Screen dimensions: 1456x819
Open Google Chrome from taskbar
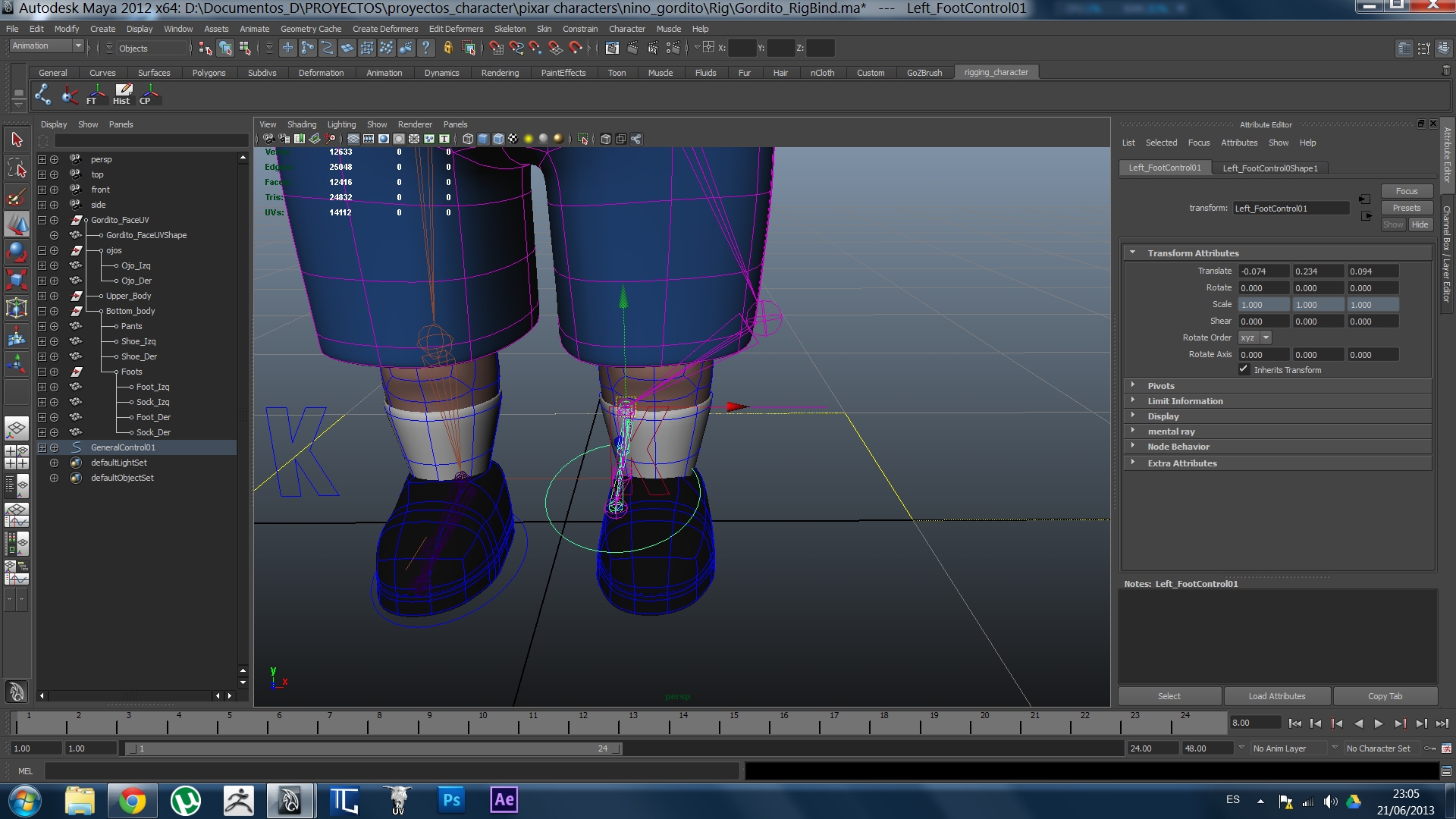coord(132,801)
